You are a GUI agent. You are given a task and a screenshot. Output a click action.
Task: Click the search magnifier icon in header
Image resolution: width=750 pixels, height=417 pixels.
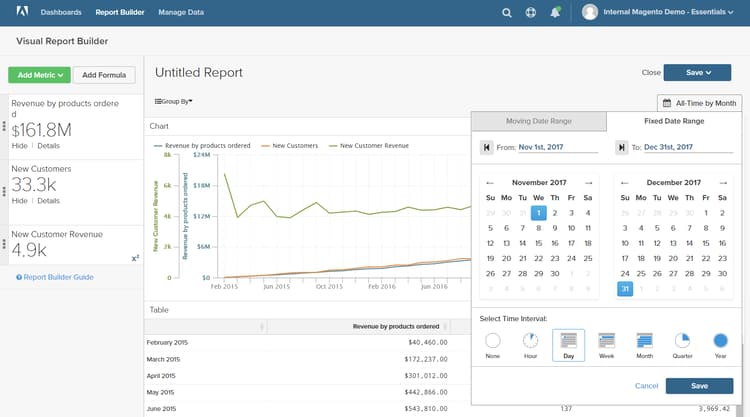pos(507,13)
